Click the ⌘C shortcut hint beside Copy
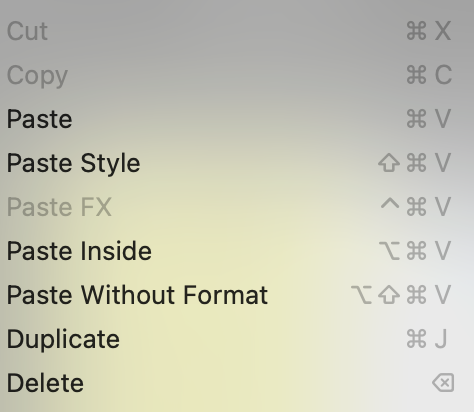Image resolution: width=474 pixels, height=412 pixels. point(429,75)
